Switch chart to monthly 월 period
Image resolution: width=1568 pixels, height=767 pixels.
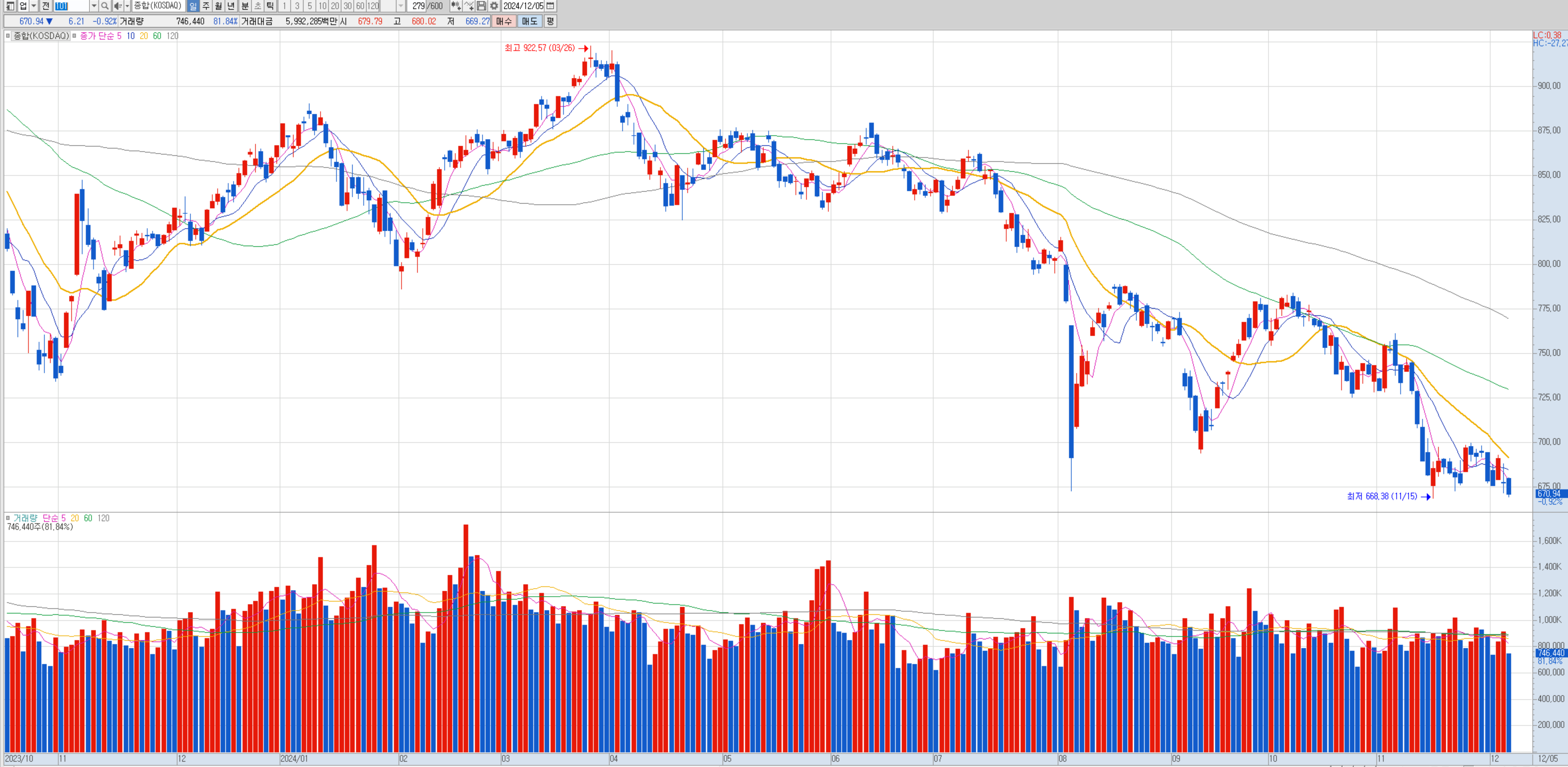pos(219,6)
